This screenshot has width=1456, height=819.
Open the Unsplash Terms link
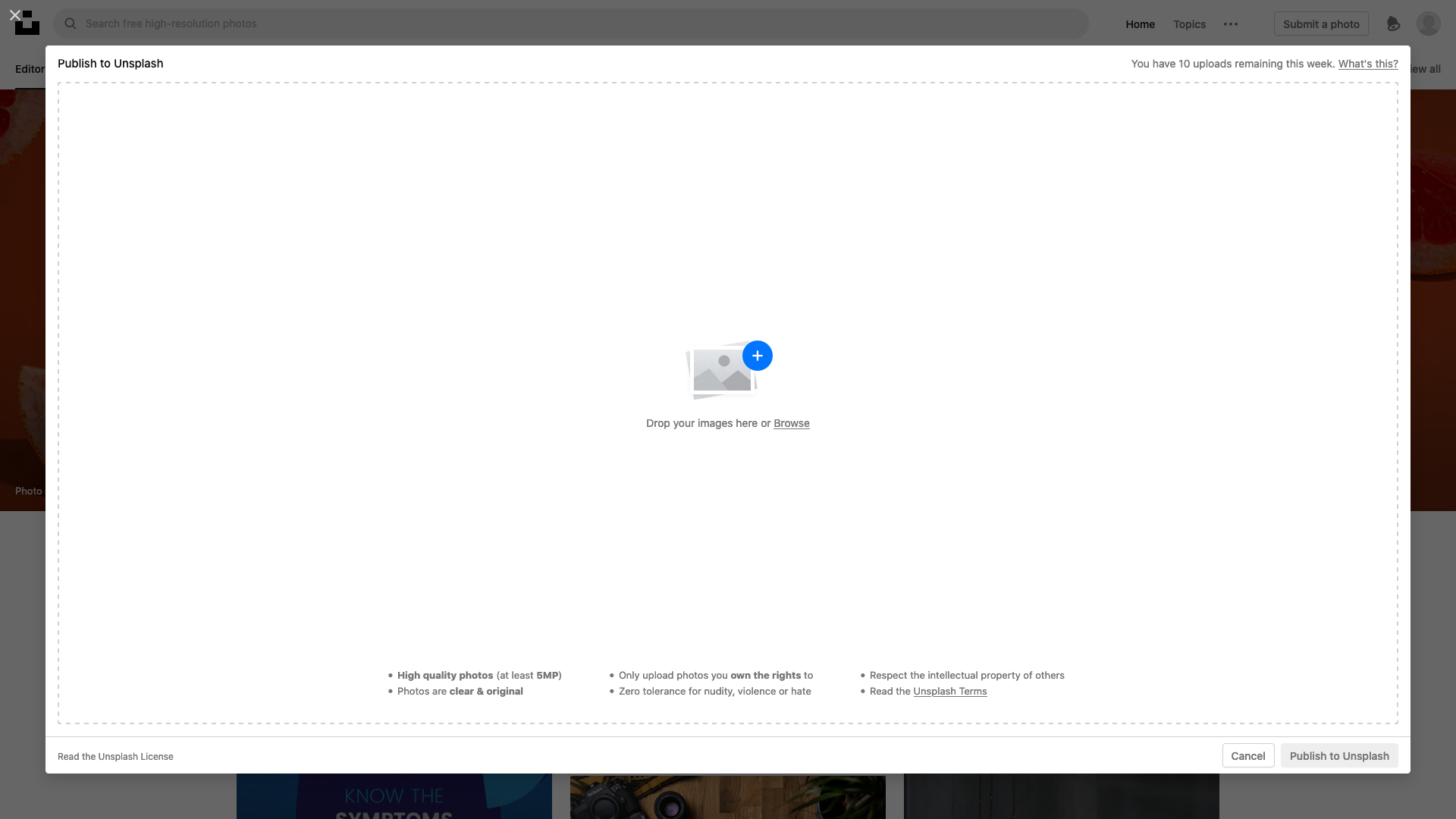click(x=949, y=692)
